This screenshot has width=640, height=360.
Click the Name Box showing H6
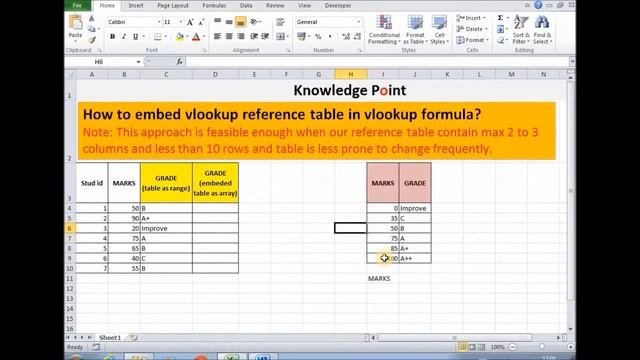[99, 62]
